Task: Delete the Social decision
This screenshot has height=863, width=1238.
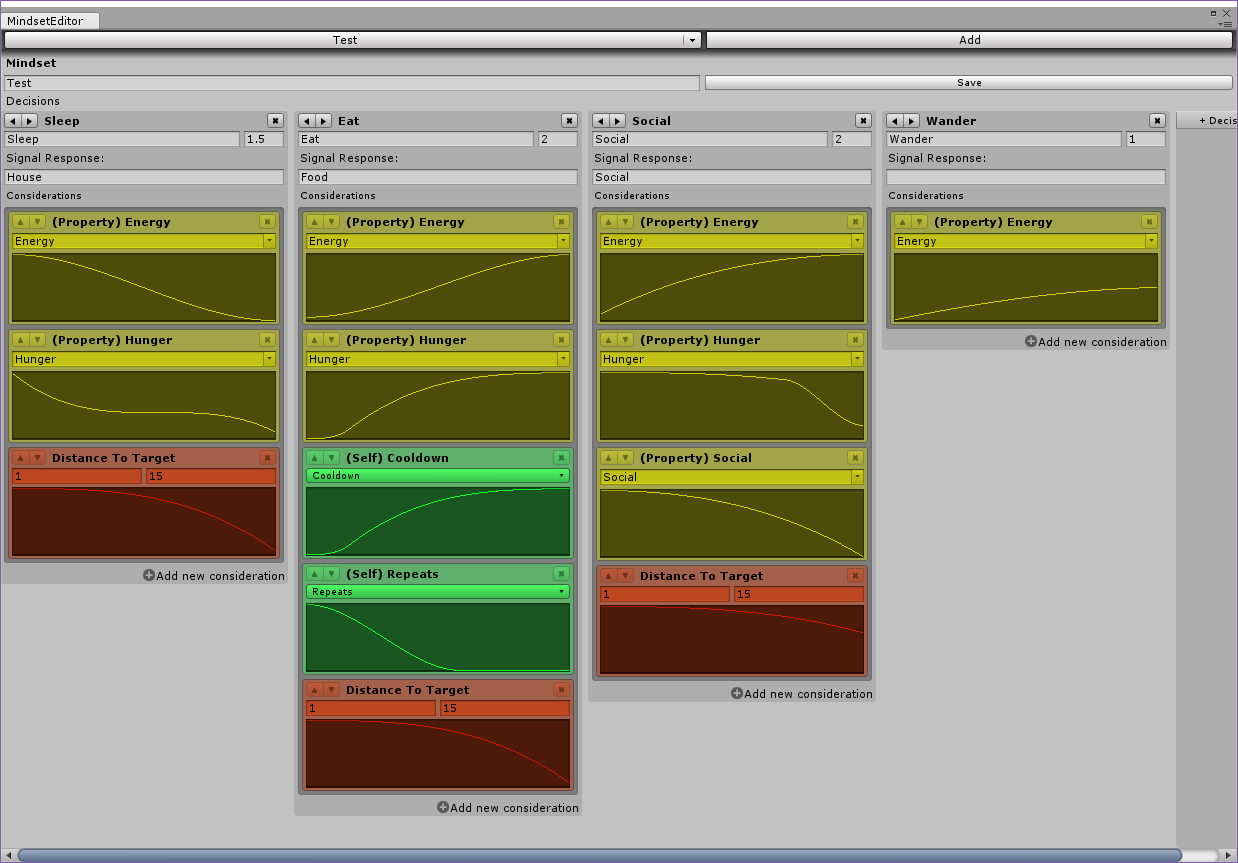Action: [863, 121]
